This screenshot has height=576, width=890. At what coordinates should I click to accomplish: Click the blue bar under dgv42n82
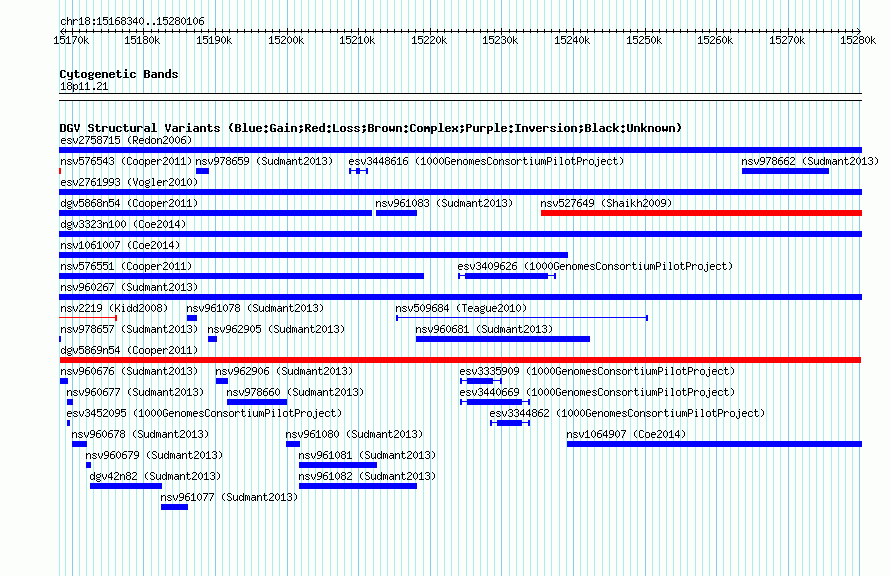126,486
